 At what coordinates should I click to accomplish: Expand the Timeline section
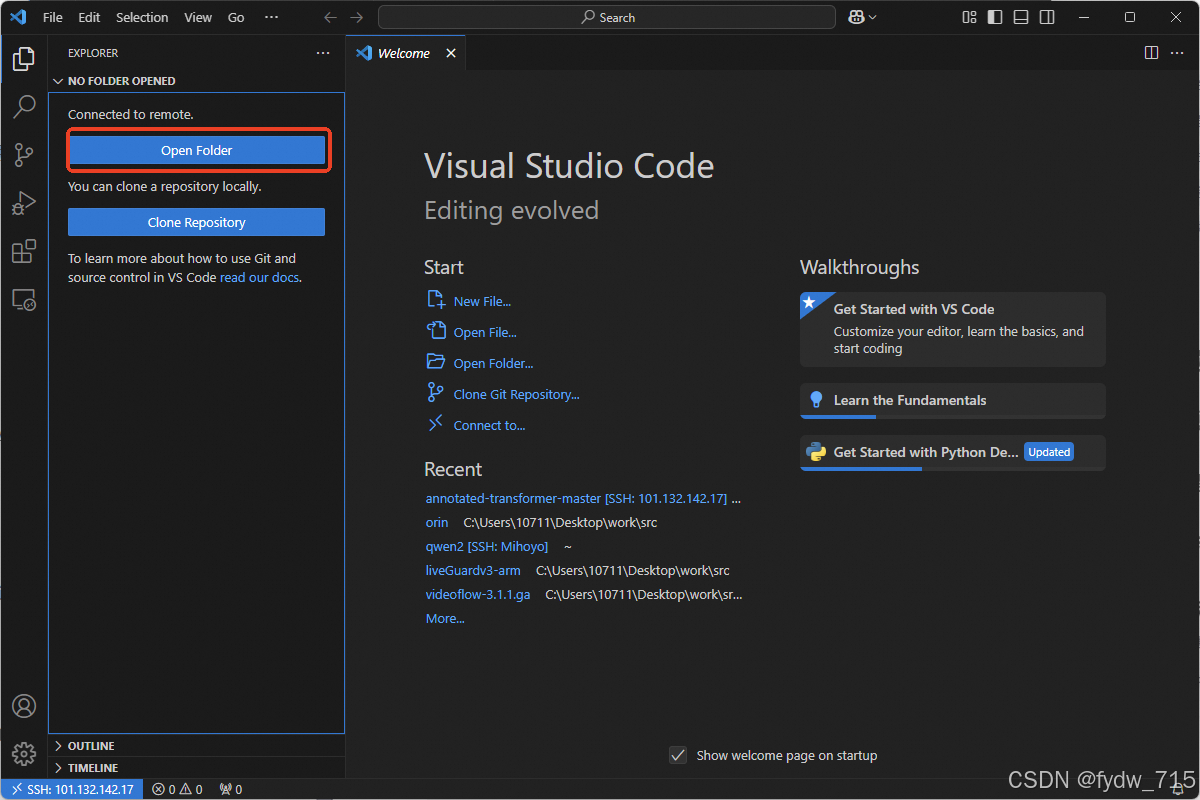point(93,768)
